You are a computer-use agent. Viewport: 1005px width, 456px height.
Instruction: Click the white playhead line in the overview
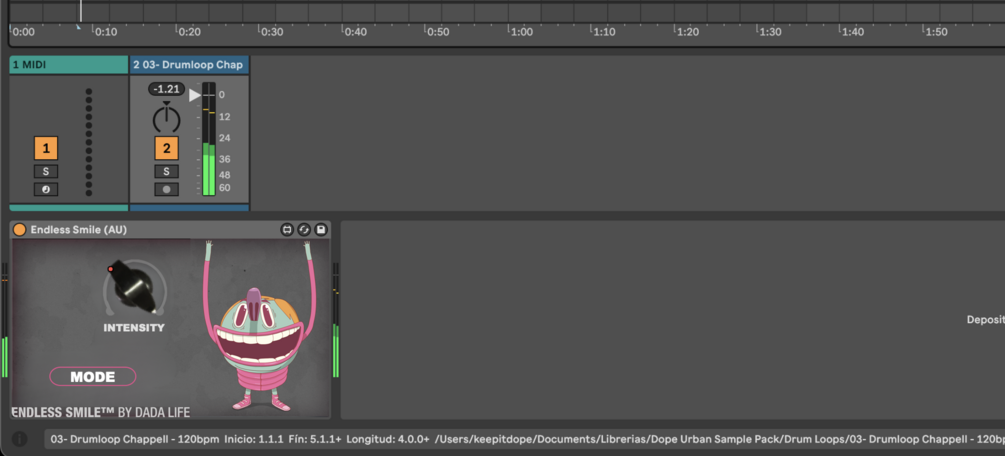click(x=81, y=11)
